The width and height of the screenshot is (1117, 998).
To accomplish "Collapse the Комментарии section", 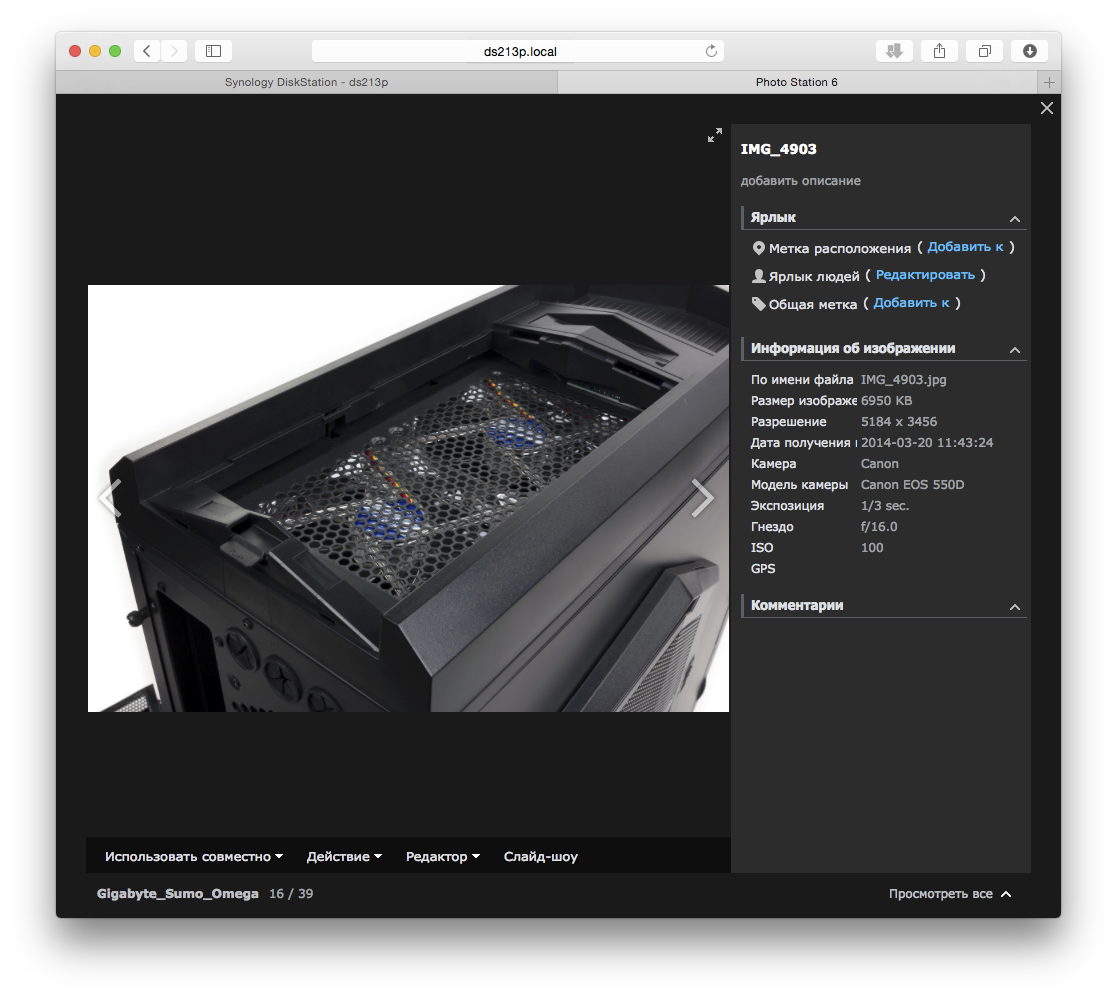I will [1014, 607].
